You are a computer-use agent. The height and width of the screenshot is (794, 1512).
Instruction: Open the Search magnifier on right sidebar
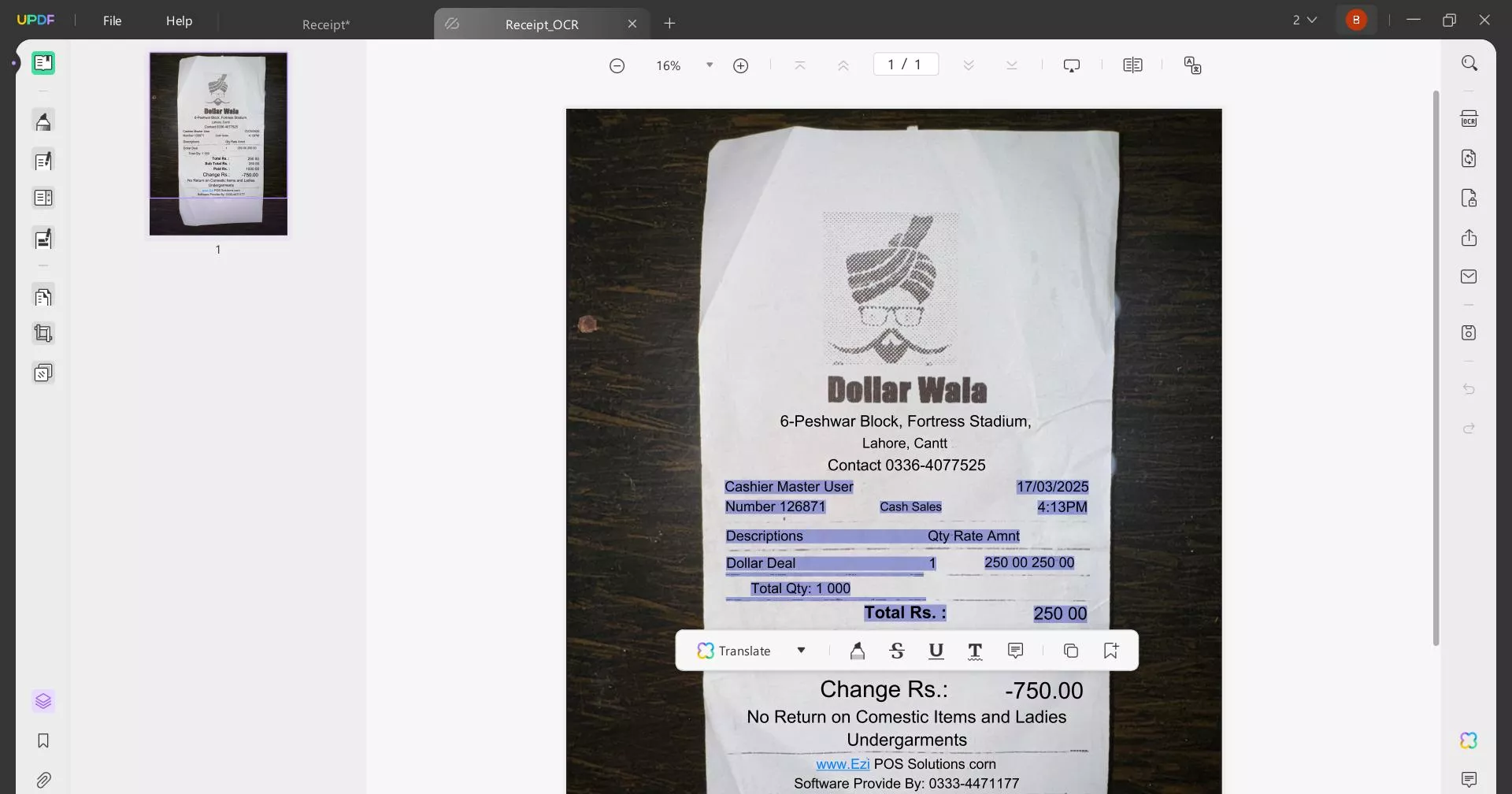click(1469, 63)
